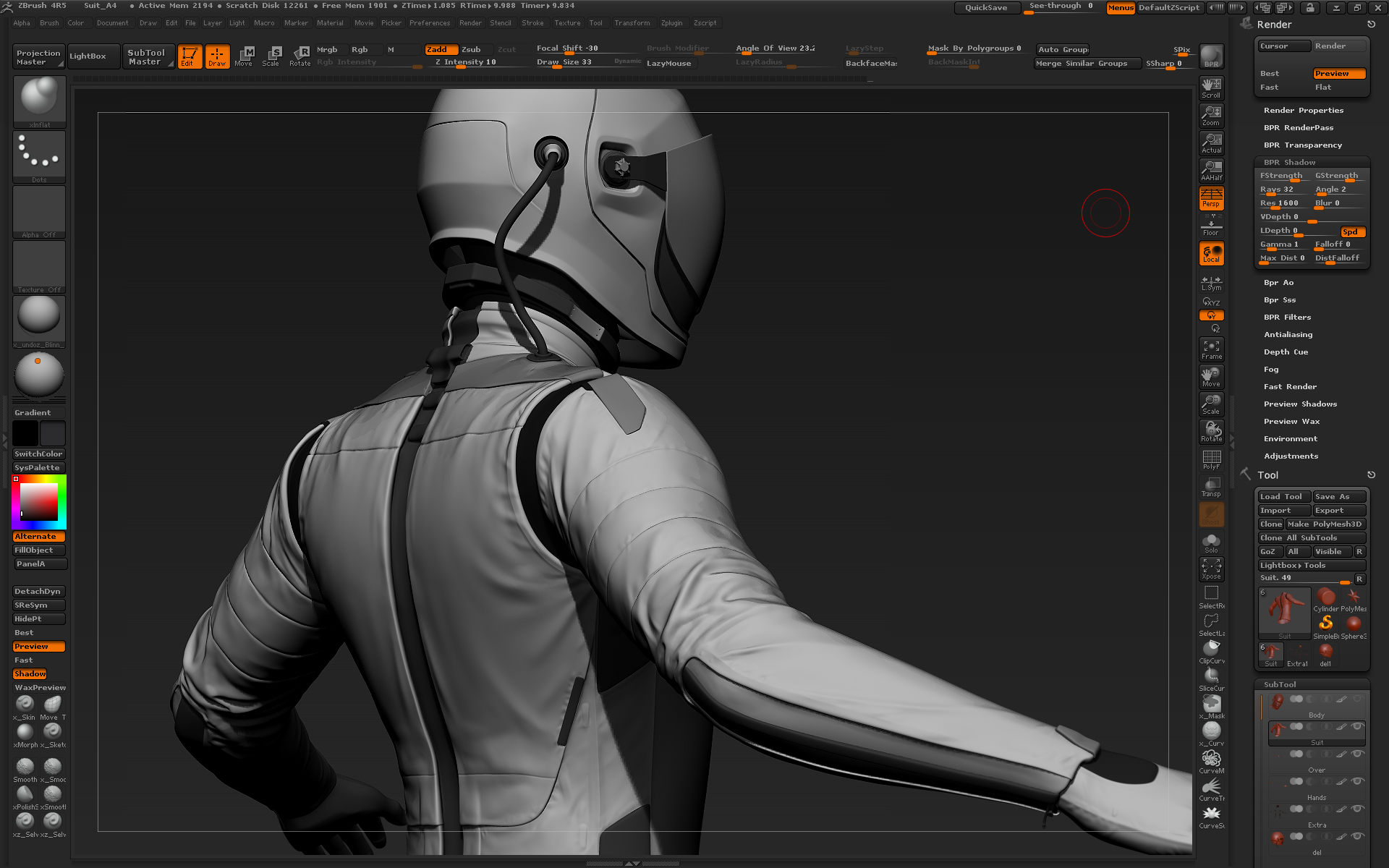Select the Scroll canvas icon
The height and width of the screenshot is (868, 1389).
coord(1211,88)
